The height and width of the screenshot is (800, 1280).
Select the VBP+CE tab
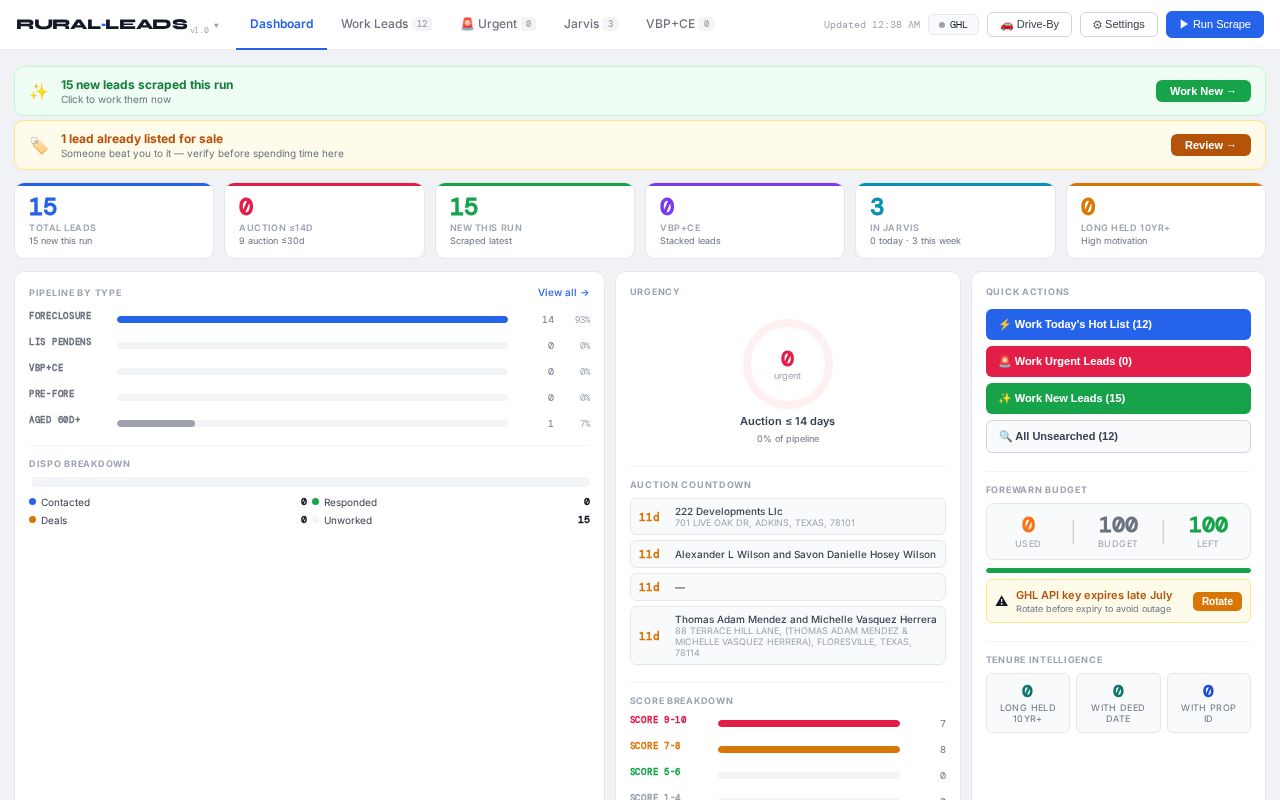pos(679,24)
